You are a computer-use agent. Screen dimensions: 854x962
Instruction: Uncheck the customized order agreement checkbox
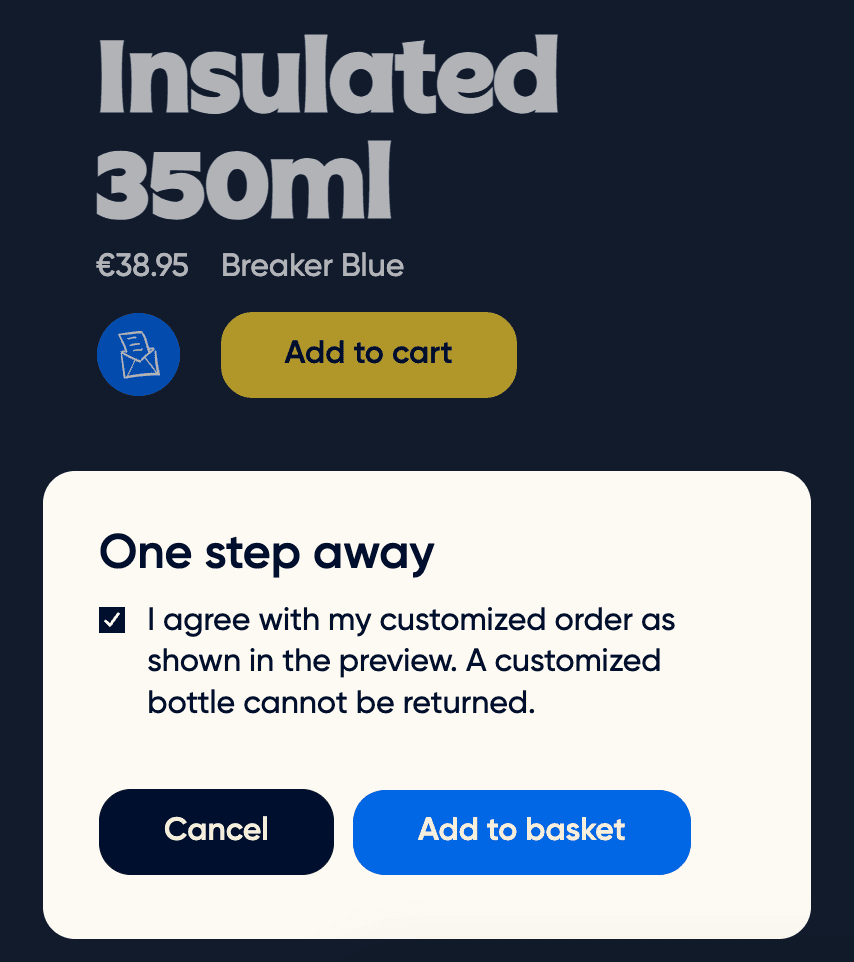pyautogui.click(x=110, y=619)
